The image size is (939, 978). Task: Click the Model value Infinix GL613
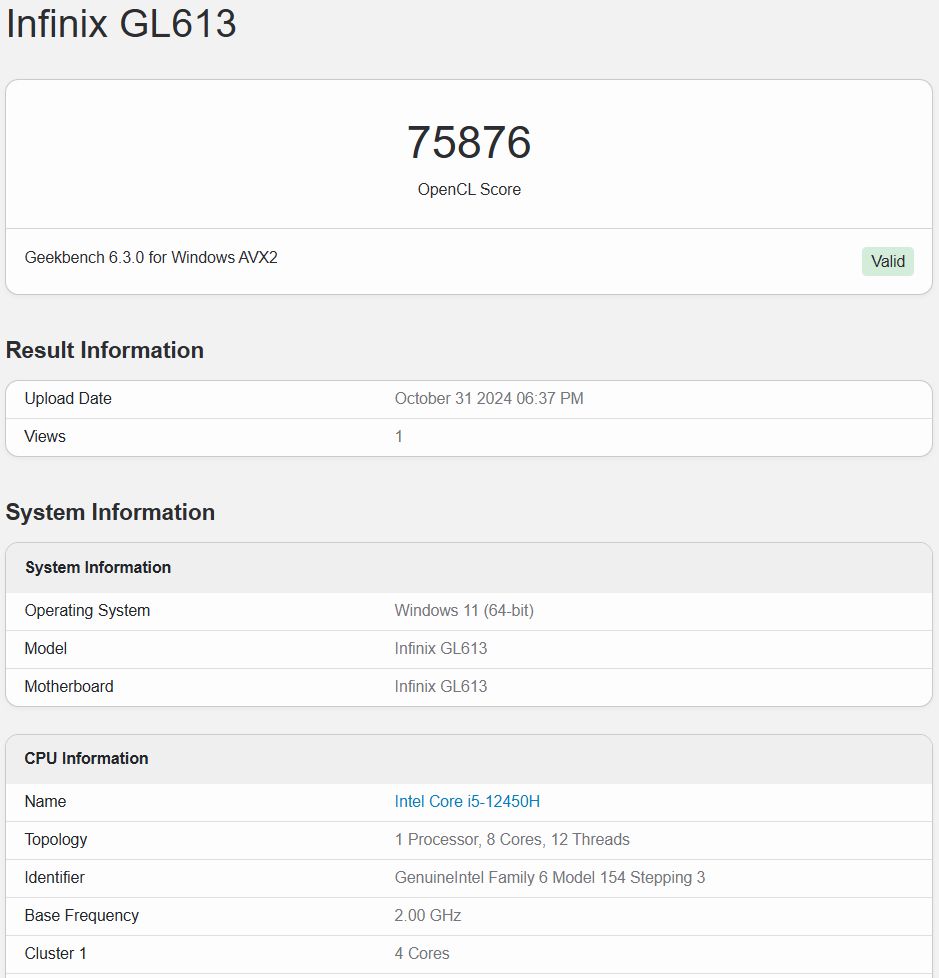[440, 649]
